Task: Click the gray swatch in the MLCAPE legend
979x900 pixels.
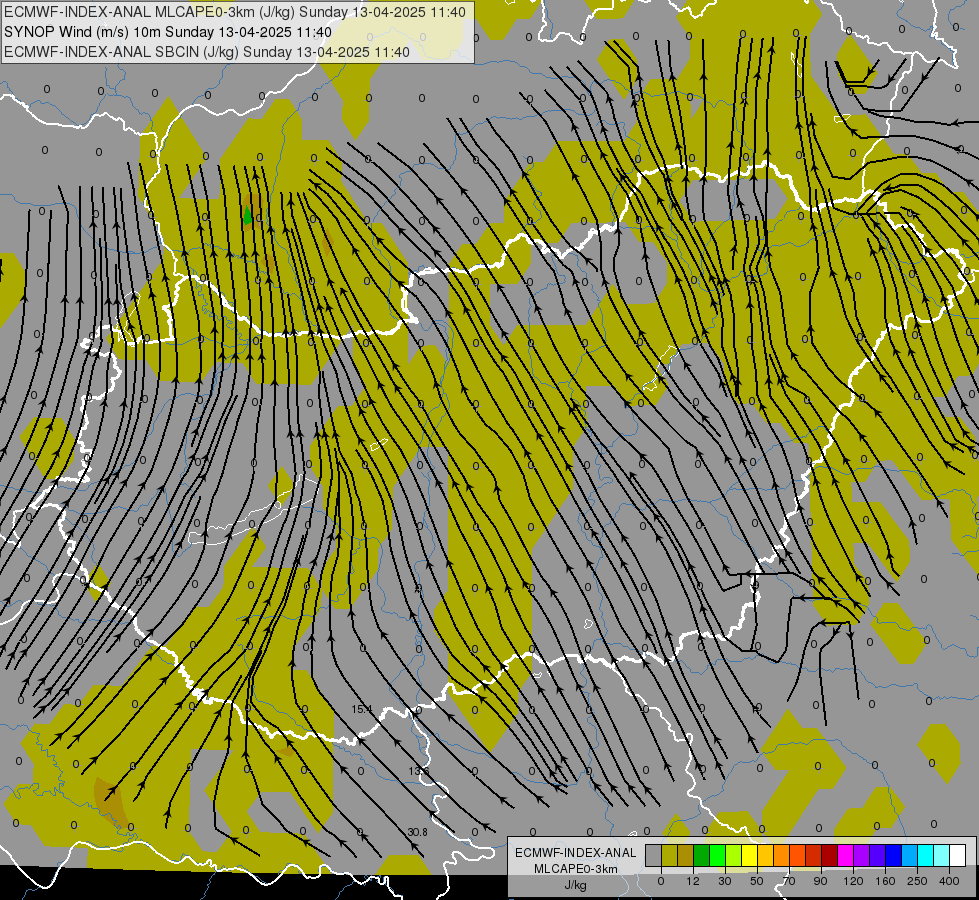Action: pos(654,855)
